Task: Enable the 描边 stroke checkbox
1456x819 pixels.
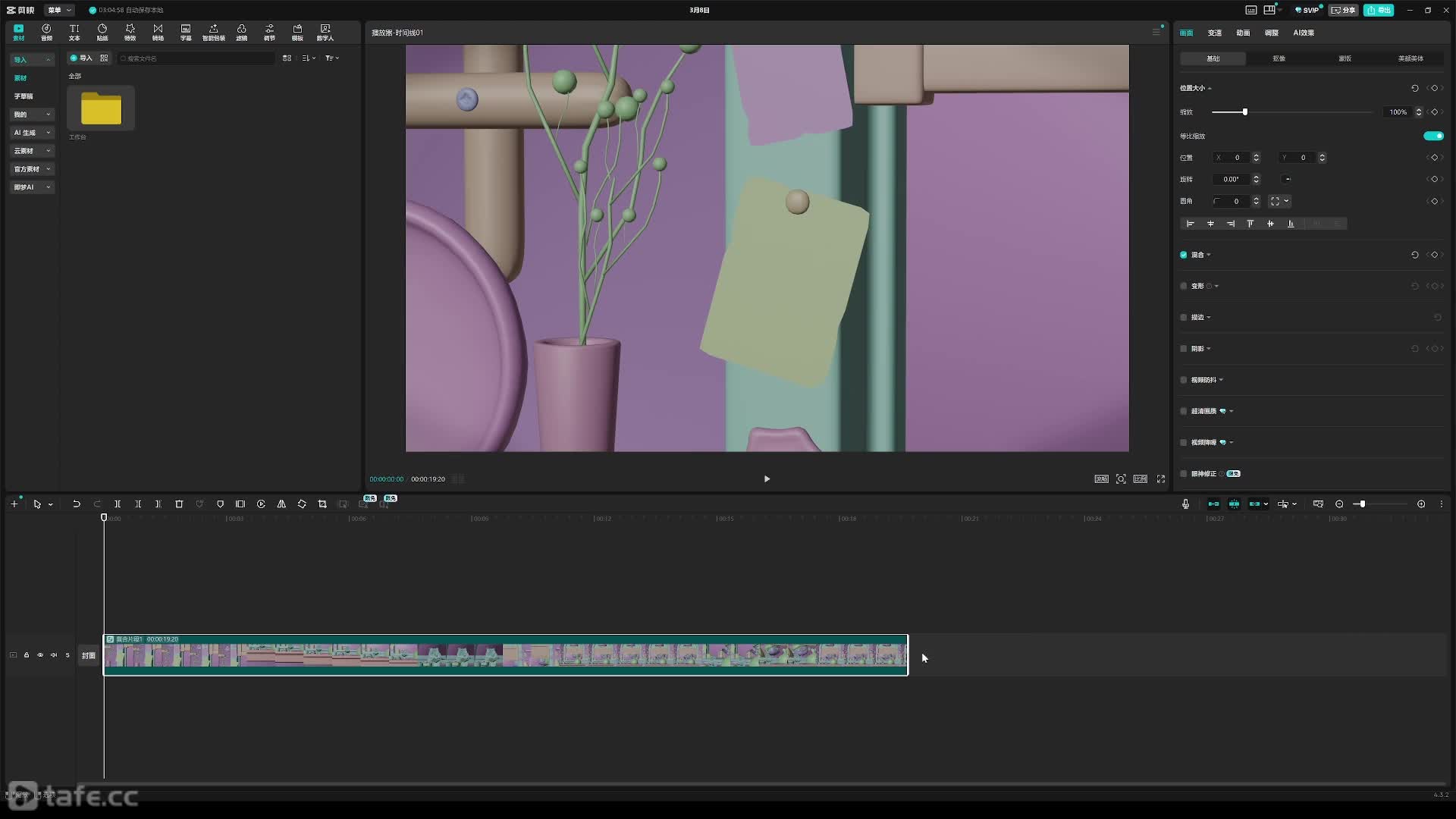Action: point(1184,318)
